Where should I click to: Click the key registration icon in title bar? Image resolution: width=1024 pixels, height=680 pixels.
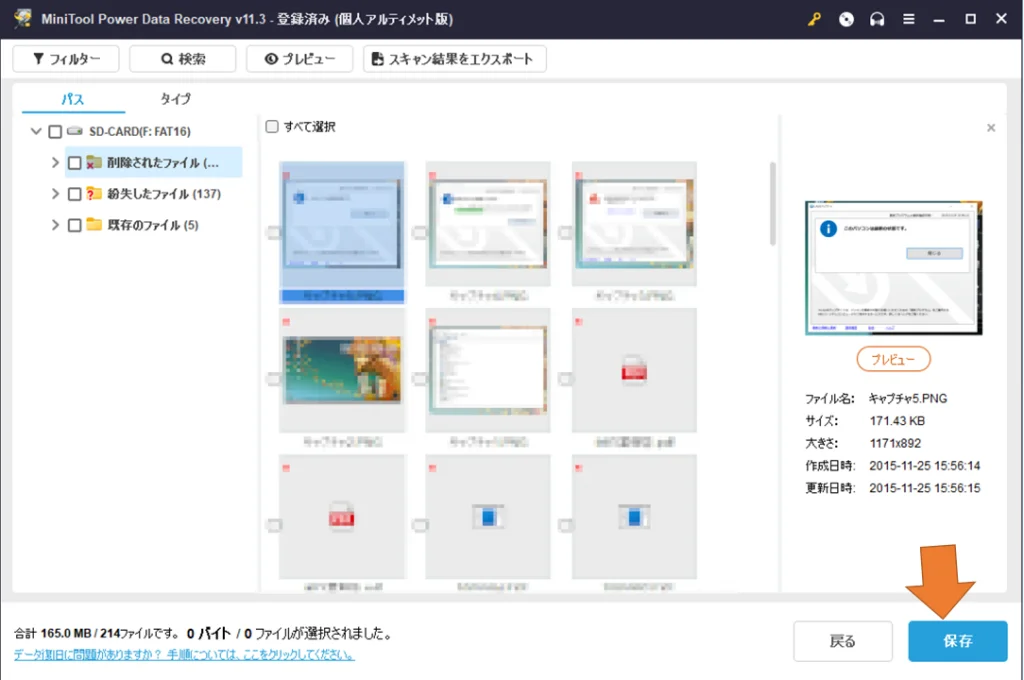[815, 19]
